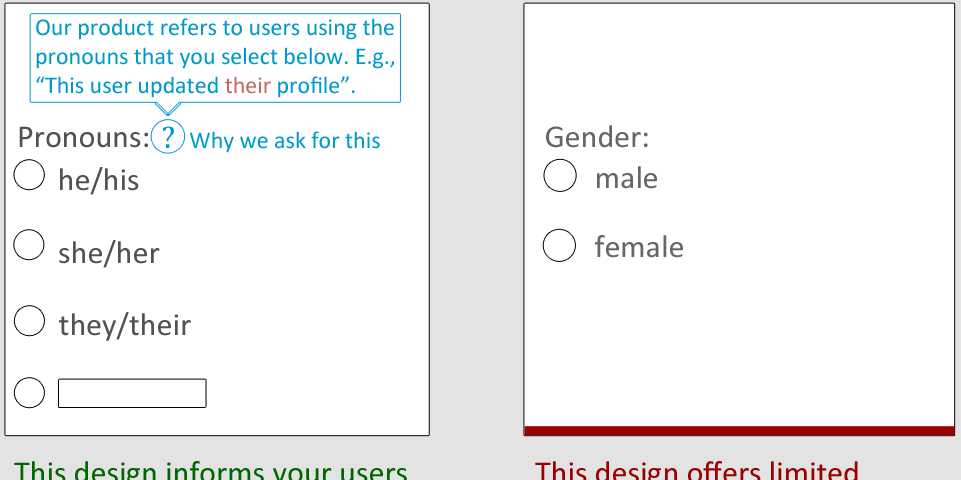Click the pronoun explanation tooltip box
961x480 pixels.
(215, 58)
